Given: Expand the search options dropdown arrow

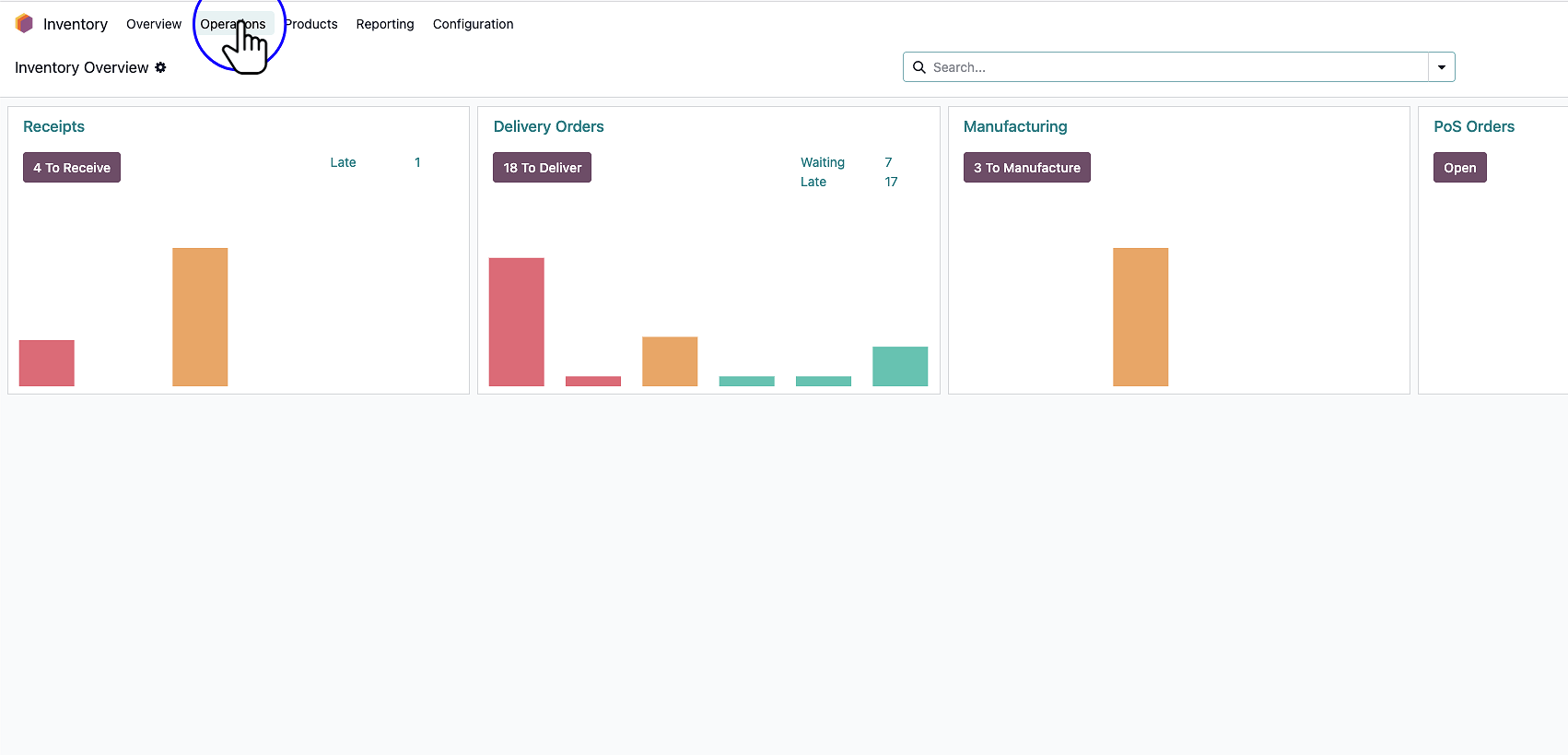Looking at the screenshot, I should [x=1441, y=67].
